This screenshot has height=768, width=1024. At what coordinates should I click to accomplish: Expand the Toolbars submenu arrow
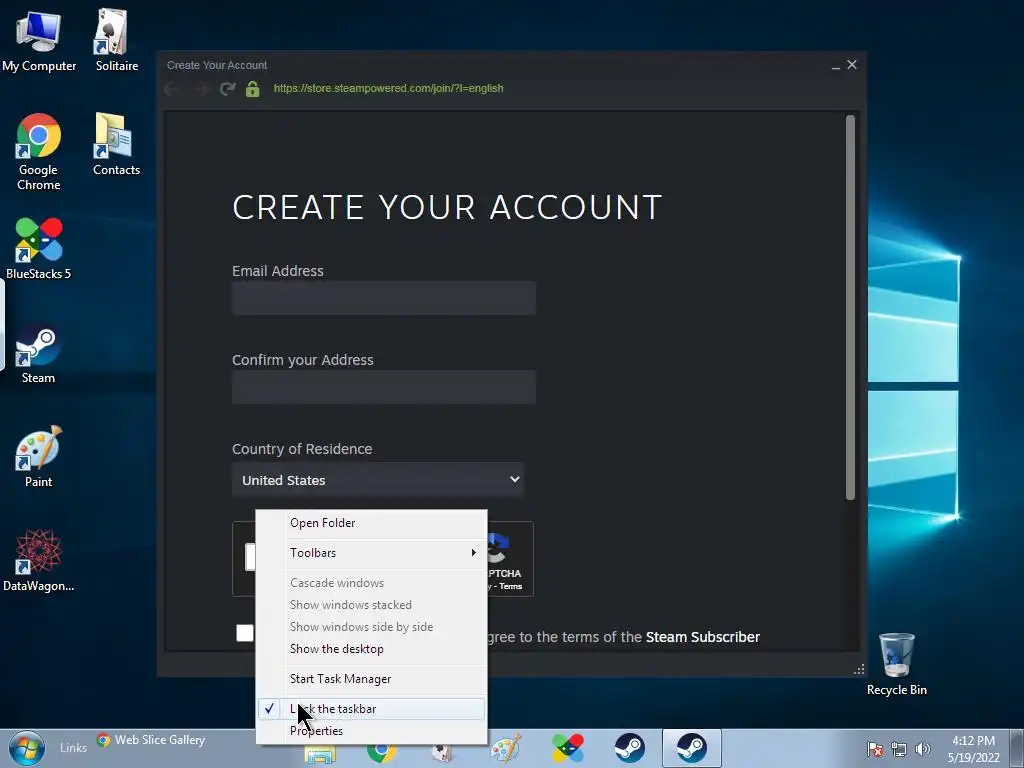(473, 552)
